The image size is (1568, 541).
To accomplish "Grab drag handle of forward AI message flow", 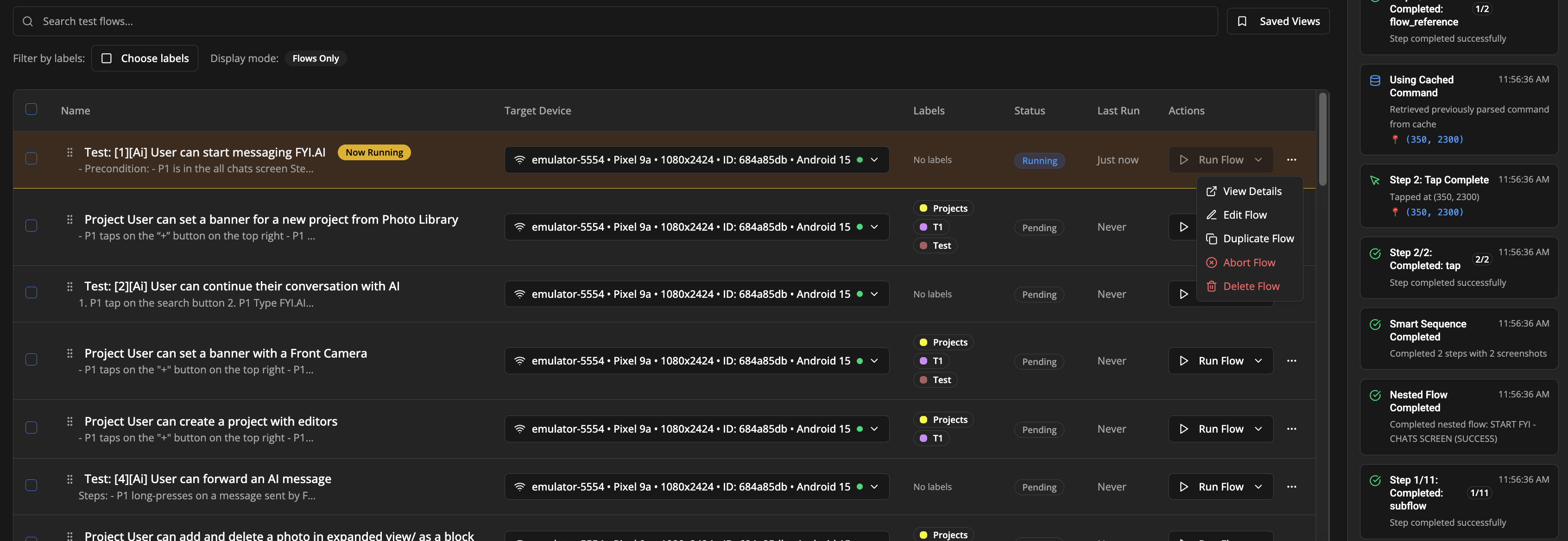I will [70, 479].
